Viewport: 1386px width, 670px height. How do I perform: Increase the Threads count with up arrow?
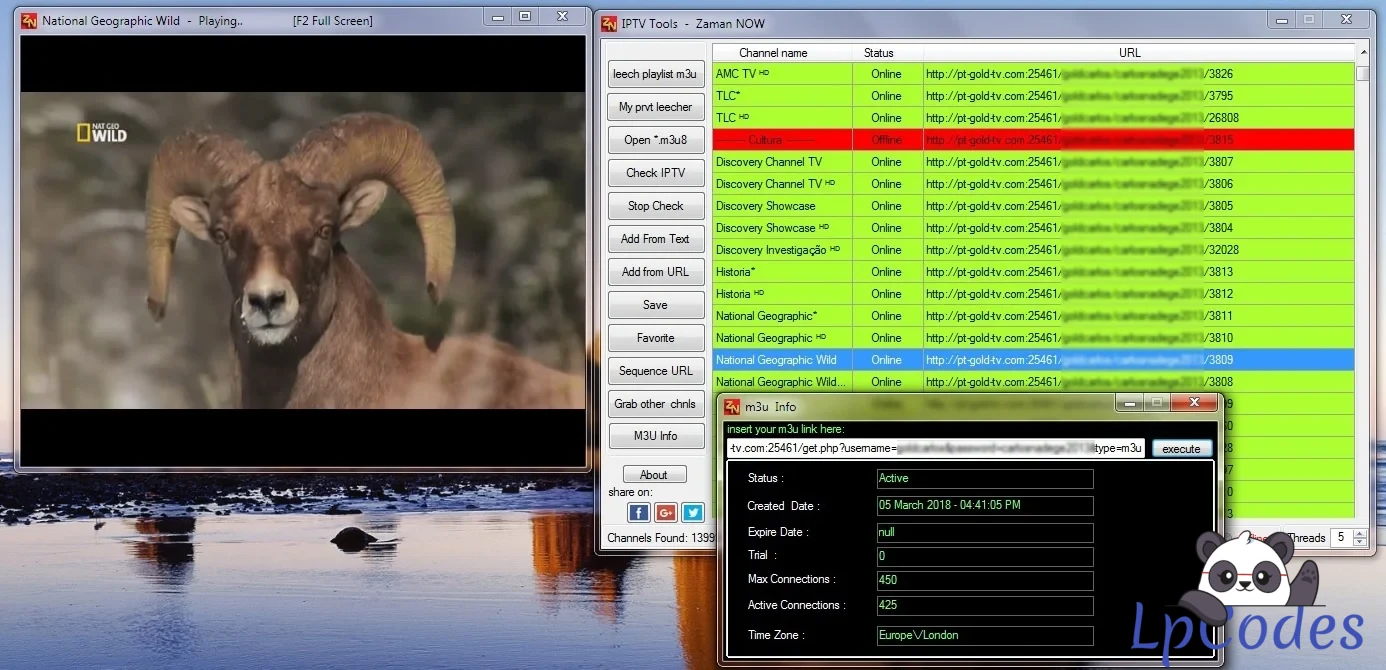[x=1359, y=533]
